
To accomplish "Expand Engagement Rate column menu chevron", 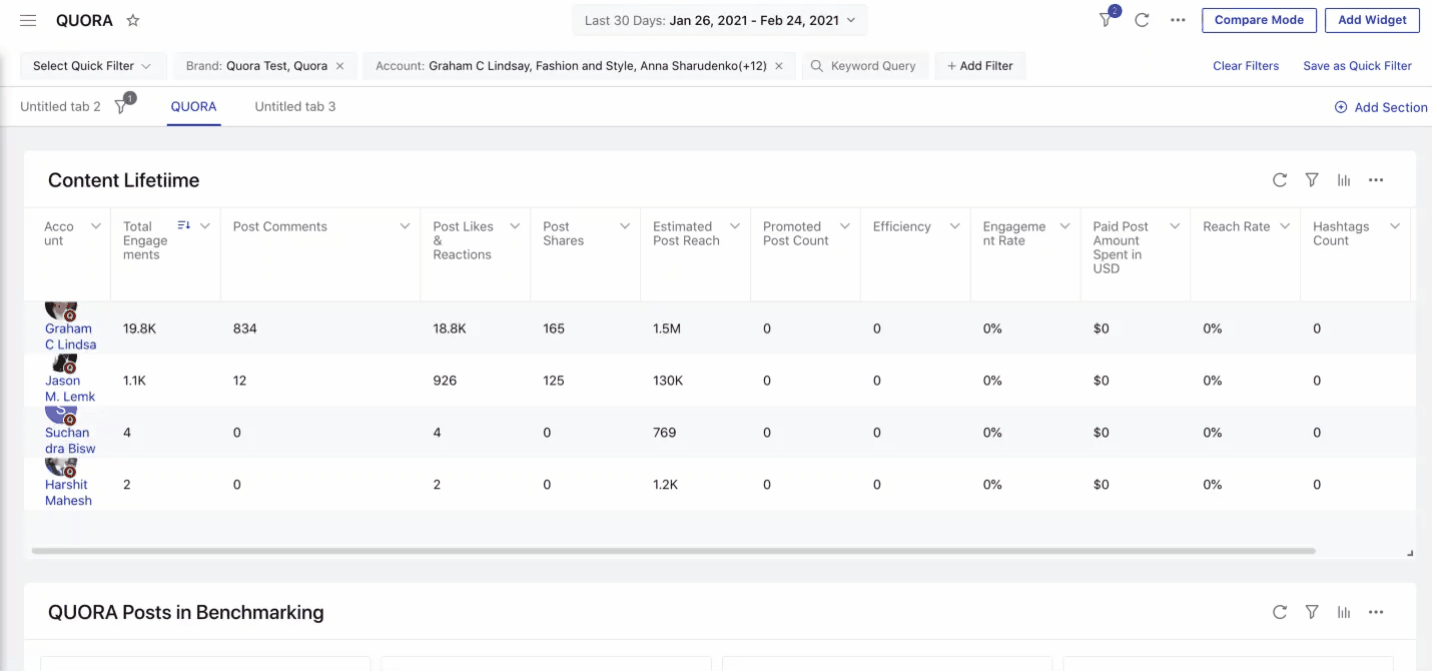I will [1065, 227].
